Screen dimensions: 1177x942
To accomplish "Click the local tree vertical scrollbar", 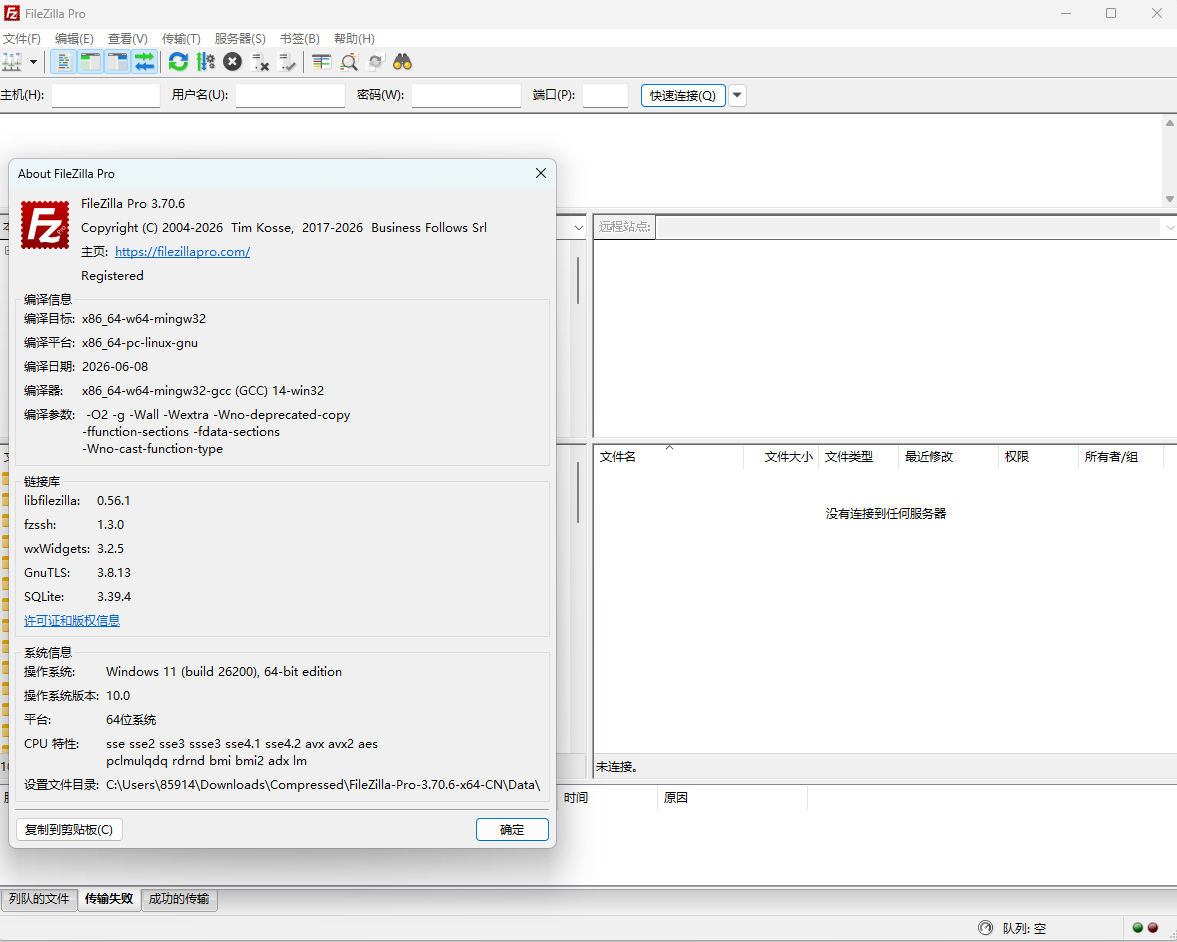I will pyautogui.click(x=578, y=281).
